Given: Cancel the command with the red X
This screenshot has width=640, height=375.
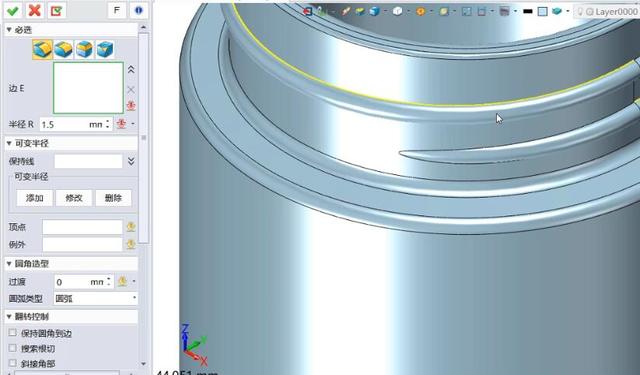Looking at the screenshot, I should coord(35,11).
